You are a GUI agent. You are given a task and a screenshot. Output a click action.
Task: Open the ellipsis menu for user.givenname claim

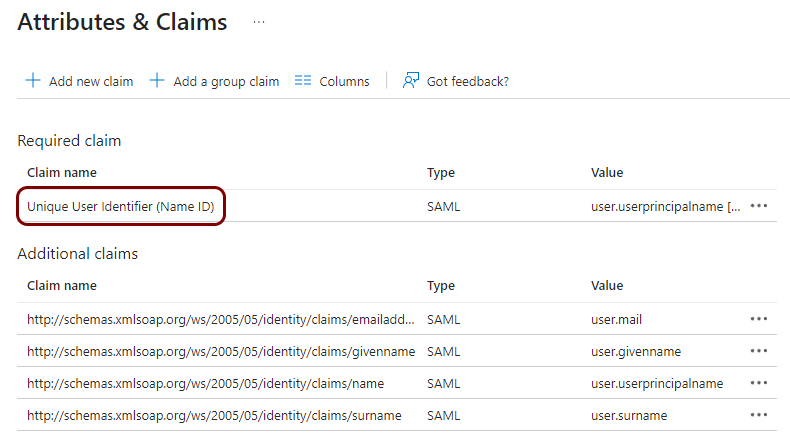click(759, 351)
